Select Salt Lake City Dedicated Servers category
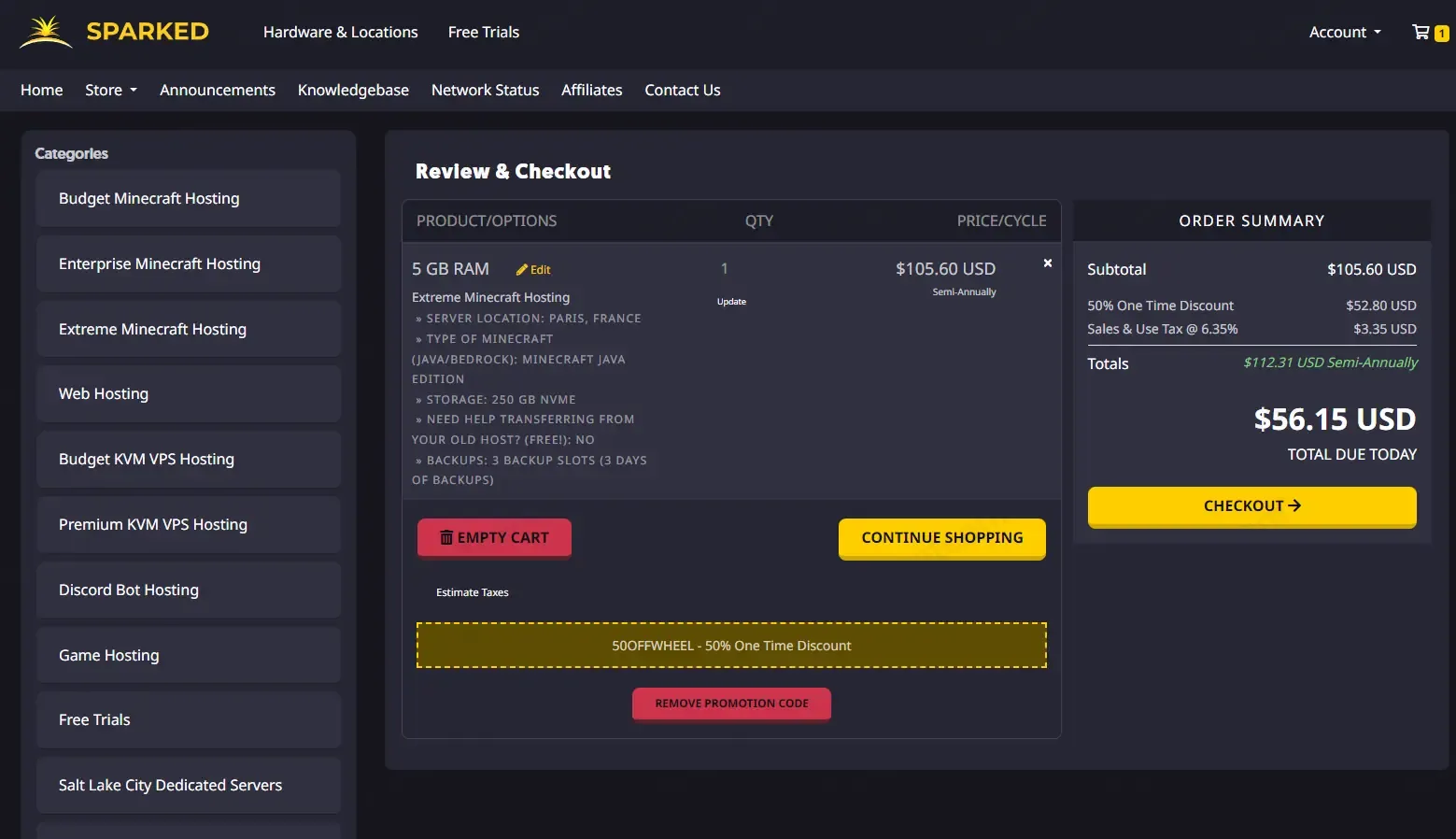Image resolution: width=1456 pixels, height=839 pixels. pos(189,785)
